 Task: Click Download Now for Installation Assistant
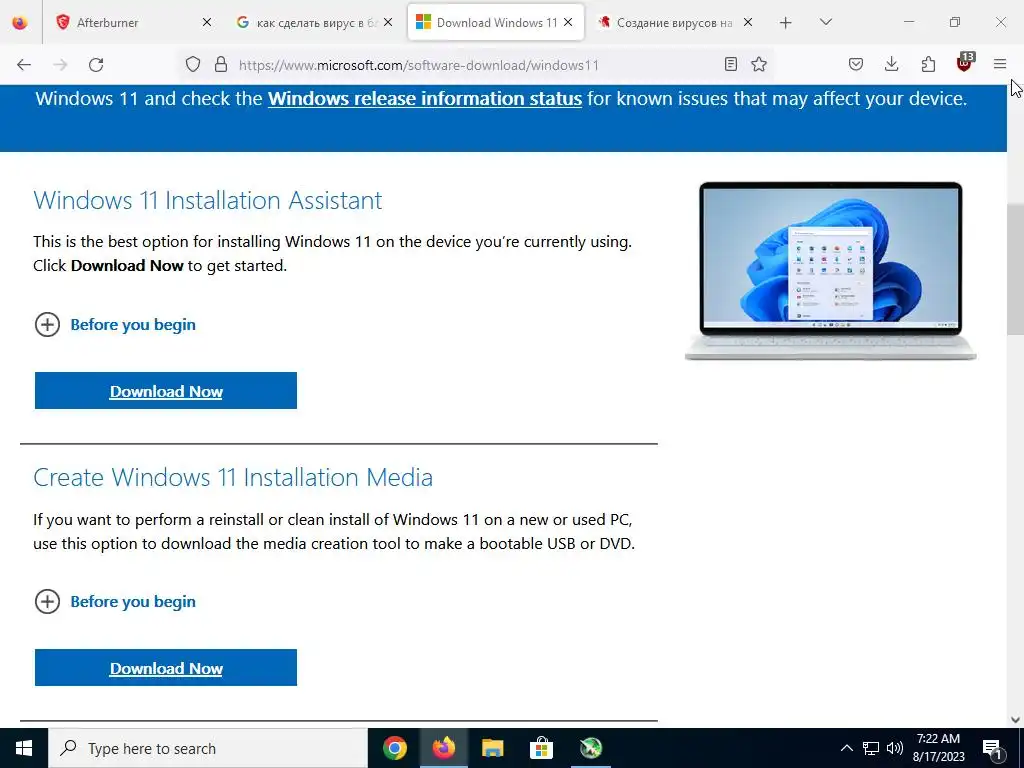(166, 391)
